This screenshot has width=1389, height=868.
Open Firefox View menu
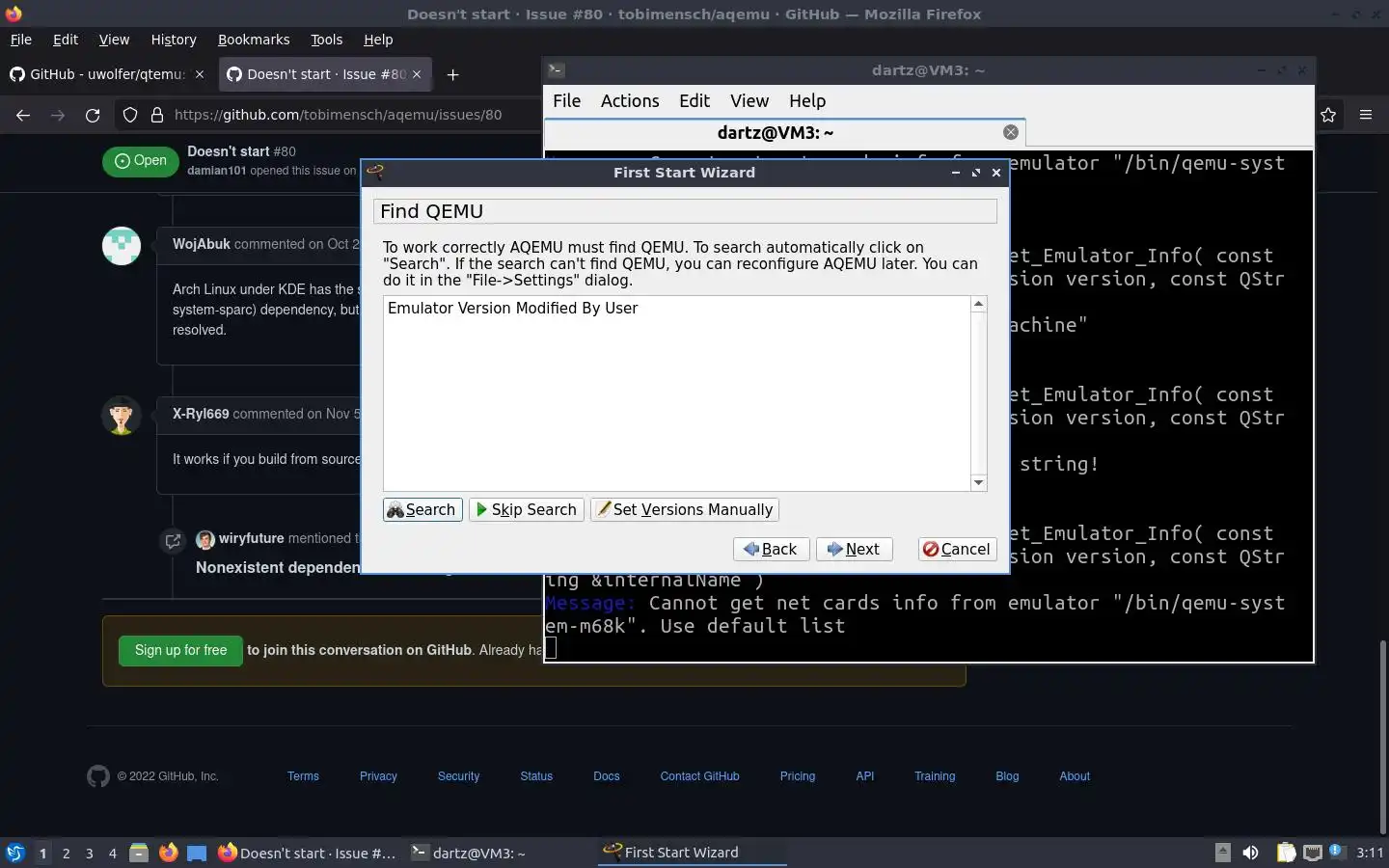pyautogui.click(x=114, y=40)
